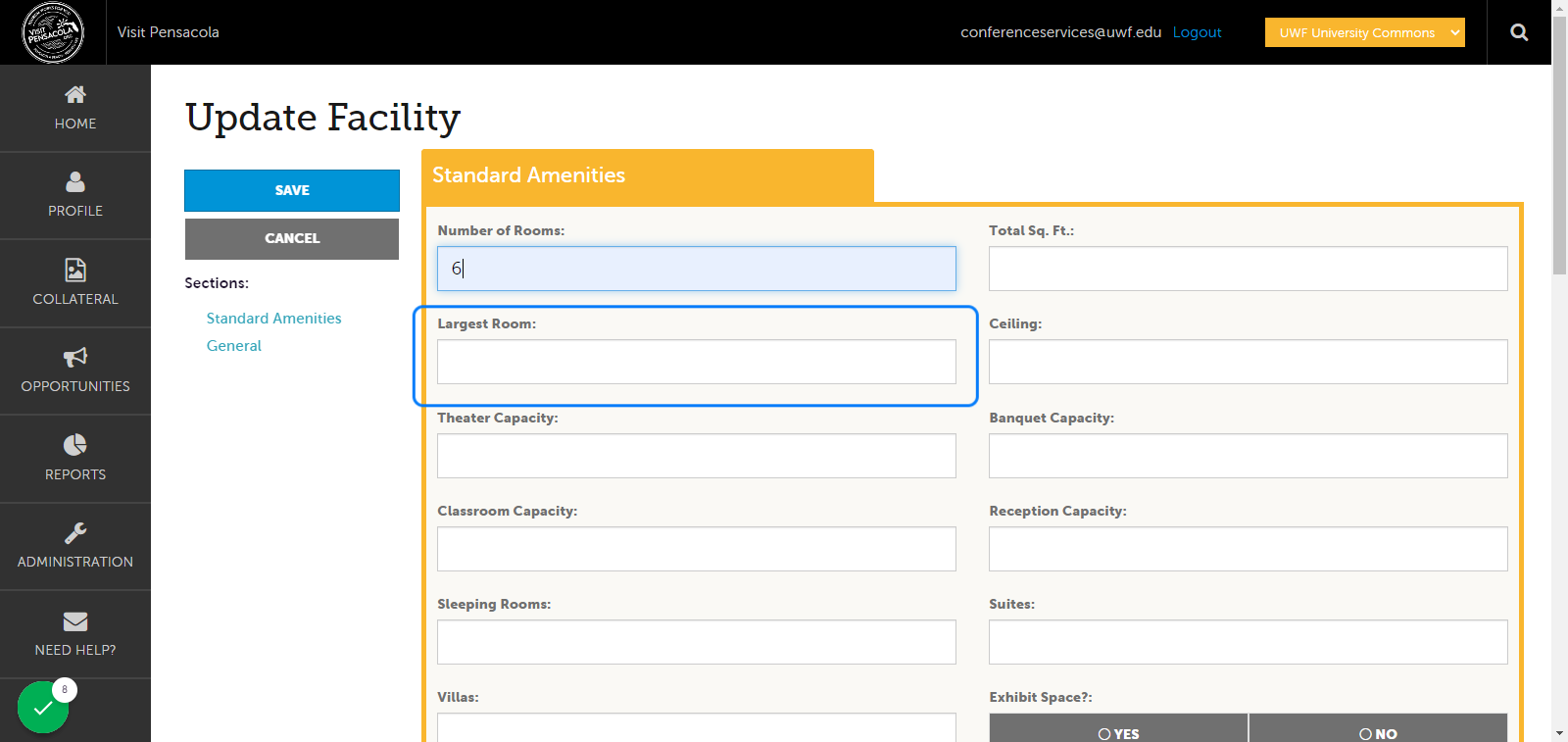
Task: Click the Suites input field
Action: pos(1249,642)
